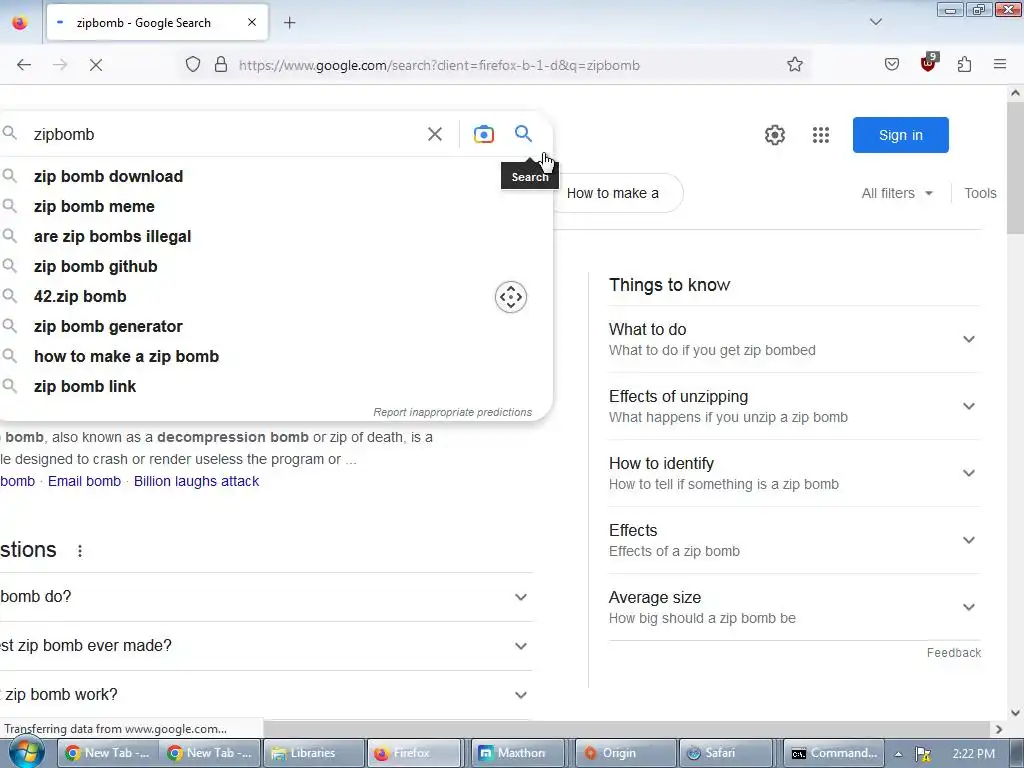Open tracking protection shield icon
1024x768 pixels.
(193, 65)
